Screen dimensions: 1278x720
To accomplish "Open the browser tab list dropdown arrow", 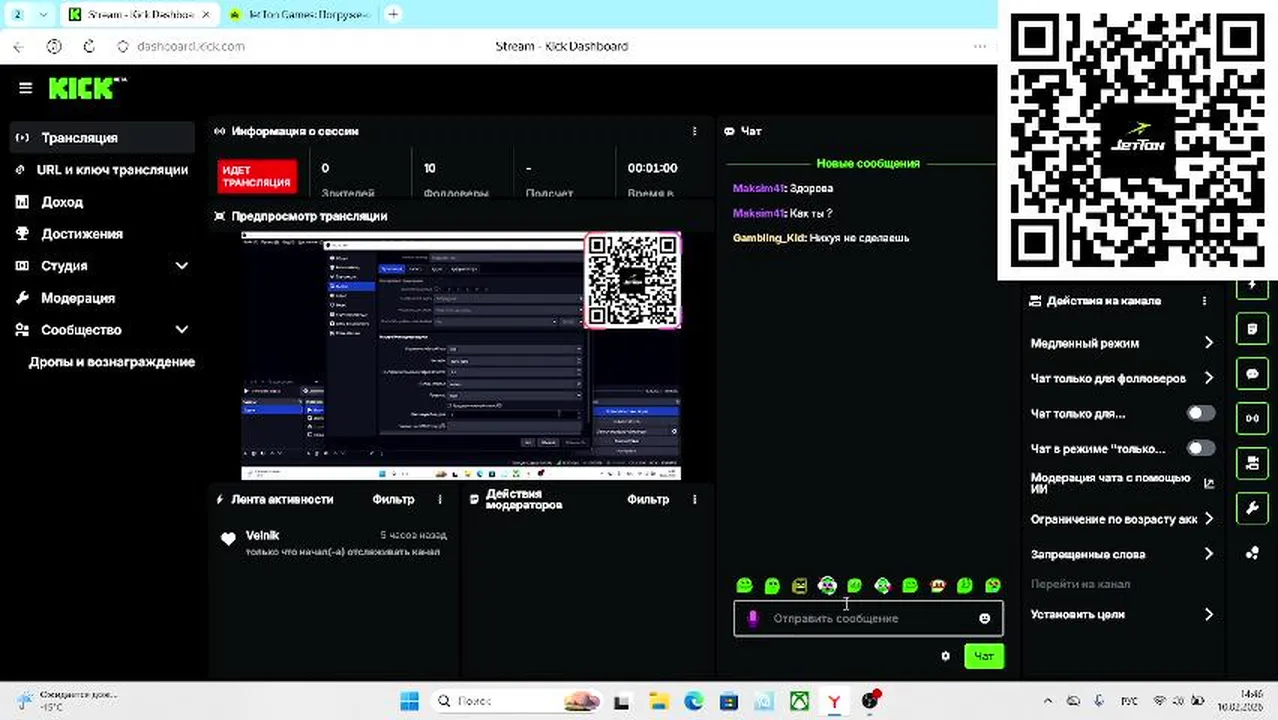I will coord(43,14).
